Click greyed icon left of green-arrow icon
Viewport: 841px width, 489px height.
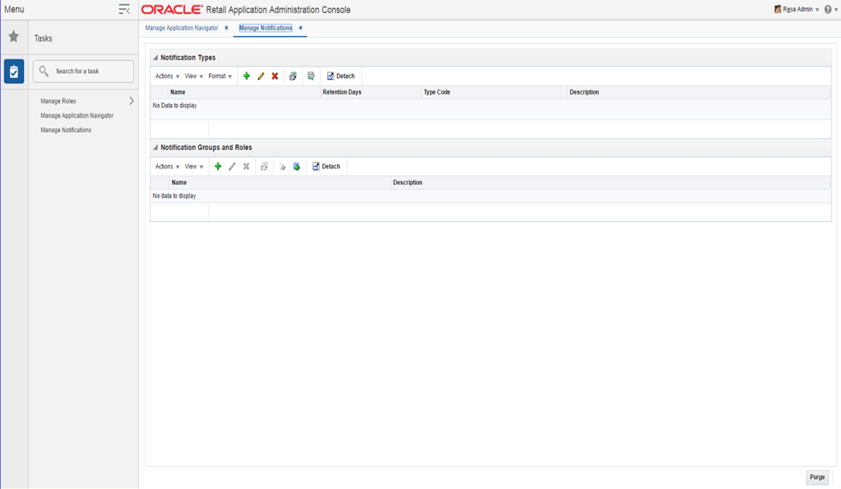(x=283, y=167)
